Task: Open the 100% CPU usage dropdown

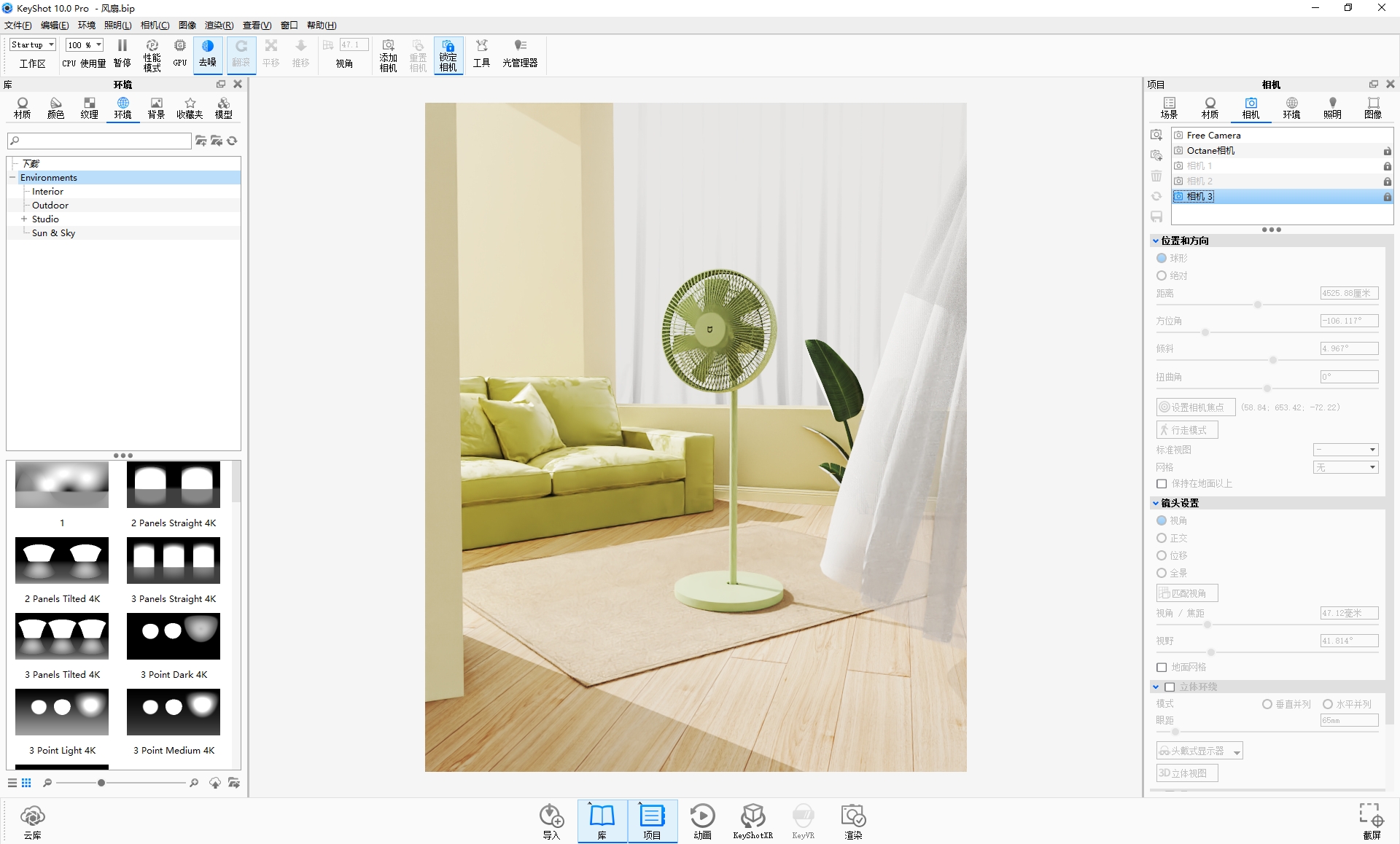Action: [85, 45]
